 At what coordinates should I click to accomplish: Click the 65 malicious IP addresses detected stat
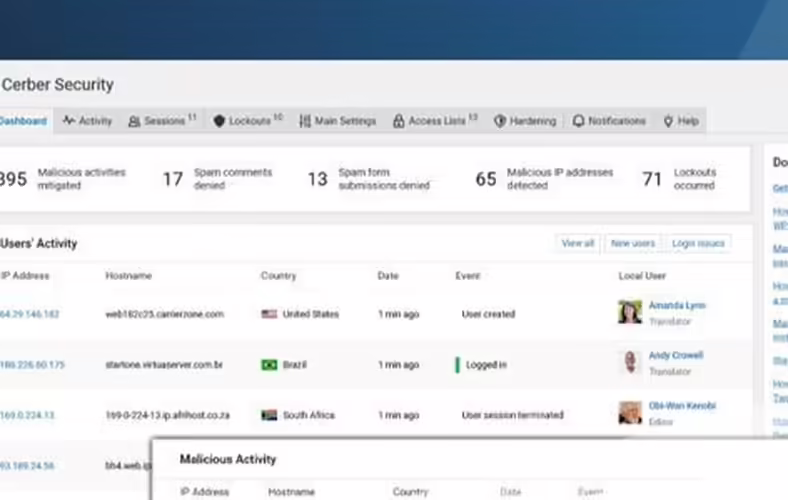pyautogui.click(x=544, y=179)
